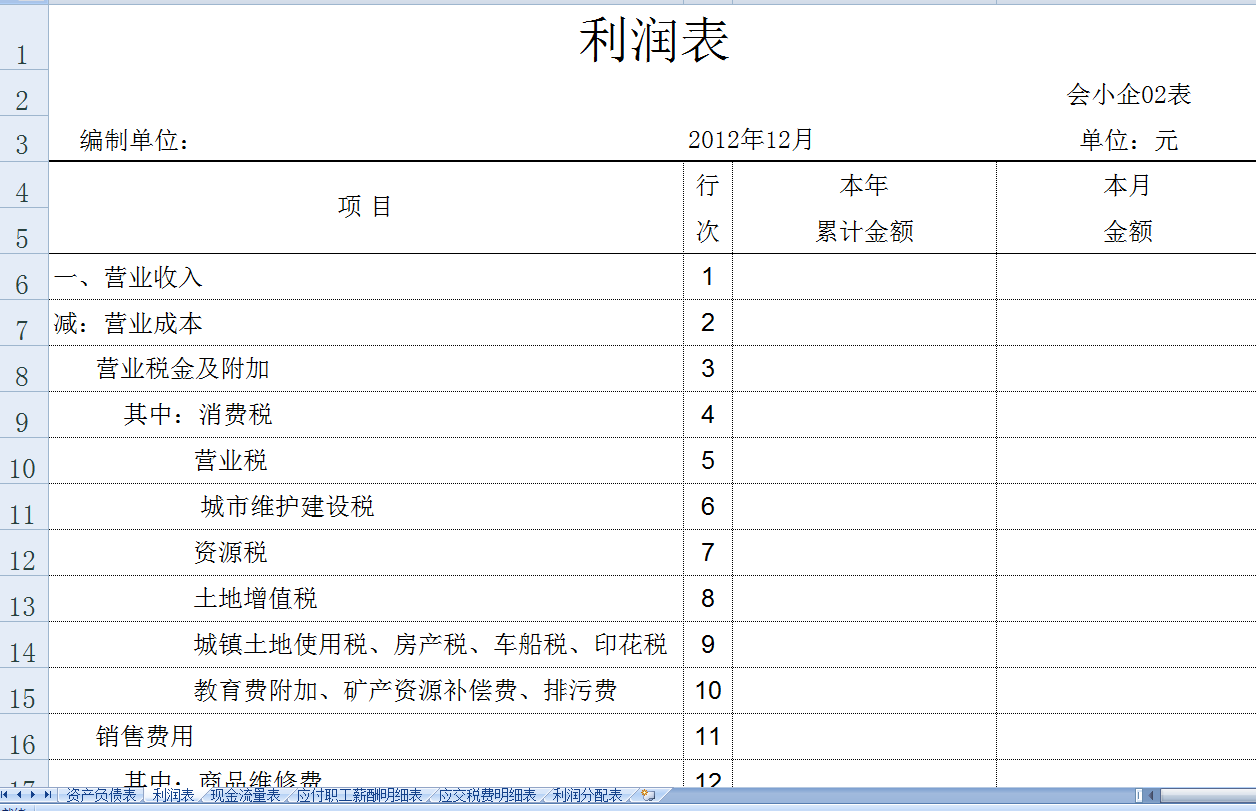Select row header 11
Image resolution: width=1256 pixels, height=811 pixels.
(x=24, y=507)
